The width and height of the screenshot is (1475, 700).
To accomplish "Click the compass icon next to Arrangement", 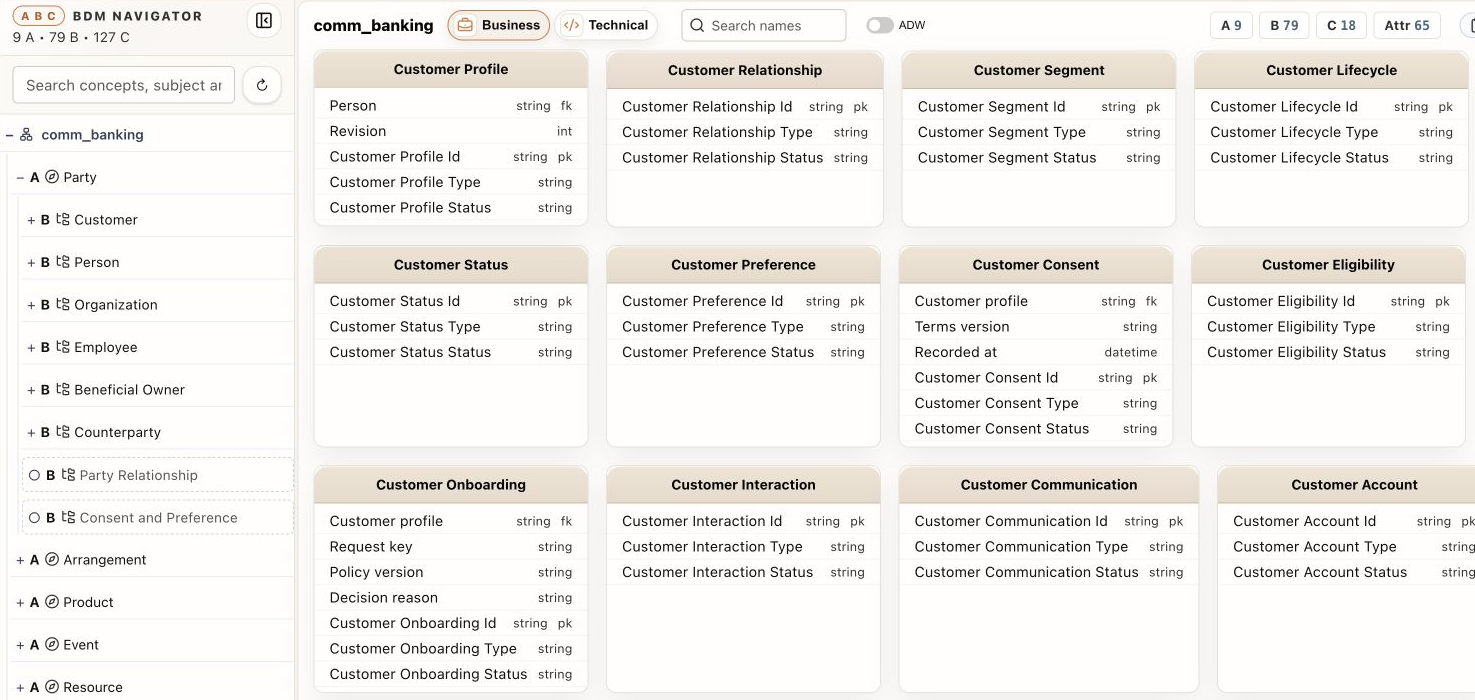I will (52, 560).
